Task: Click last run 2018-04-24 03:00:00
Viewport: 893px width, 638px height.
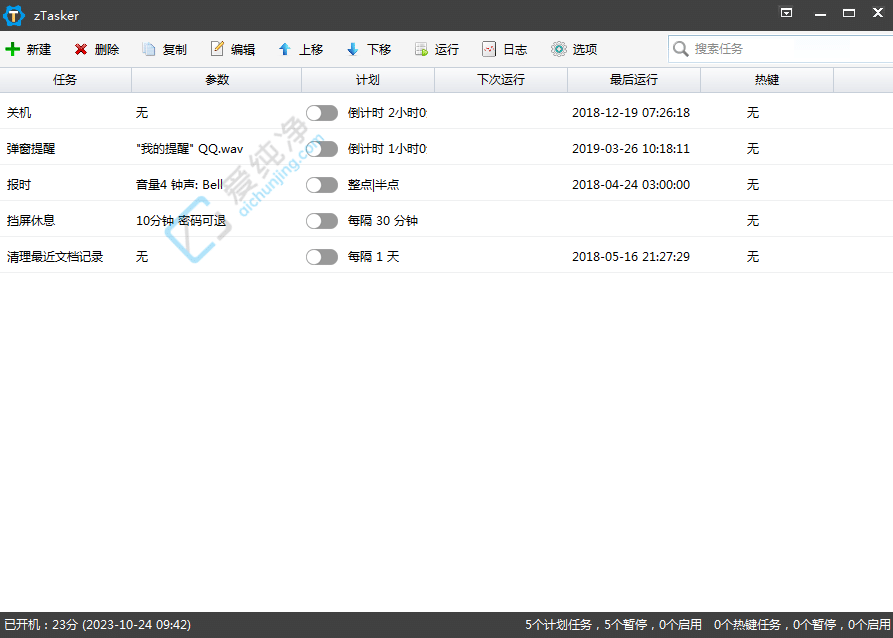Action: point(631,185)
